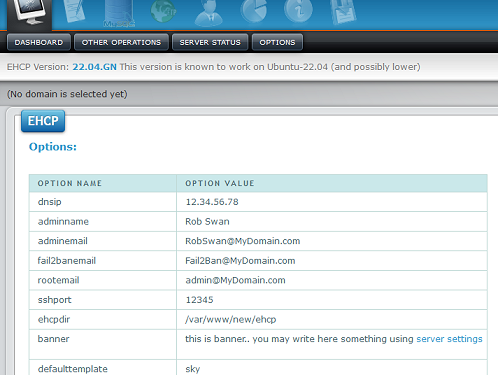This screenshot has width=498, height=375.
Task: Open the user person icon
Action: click(x=209, y=13)
